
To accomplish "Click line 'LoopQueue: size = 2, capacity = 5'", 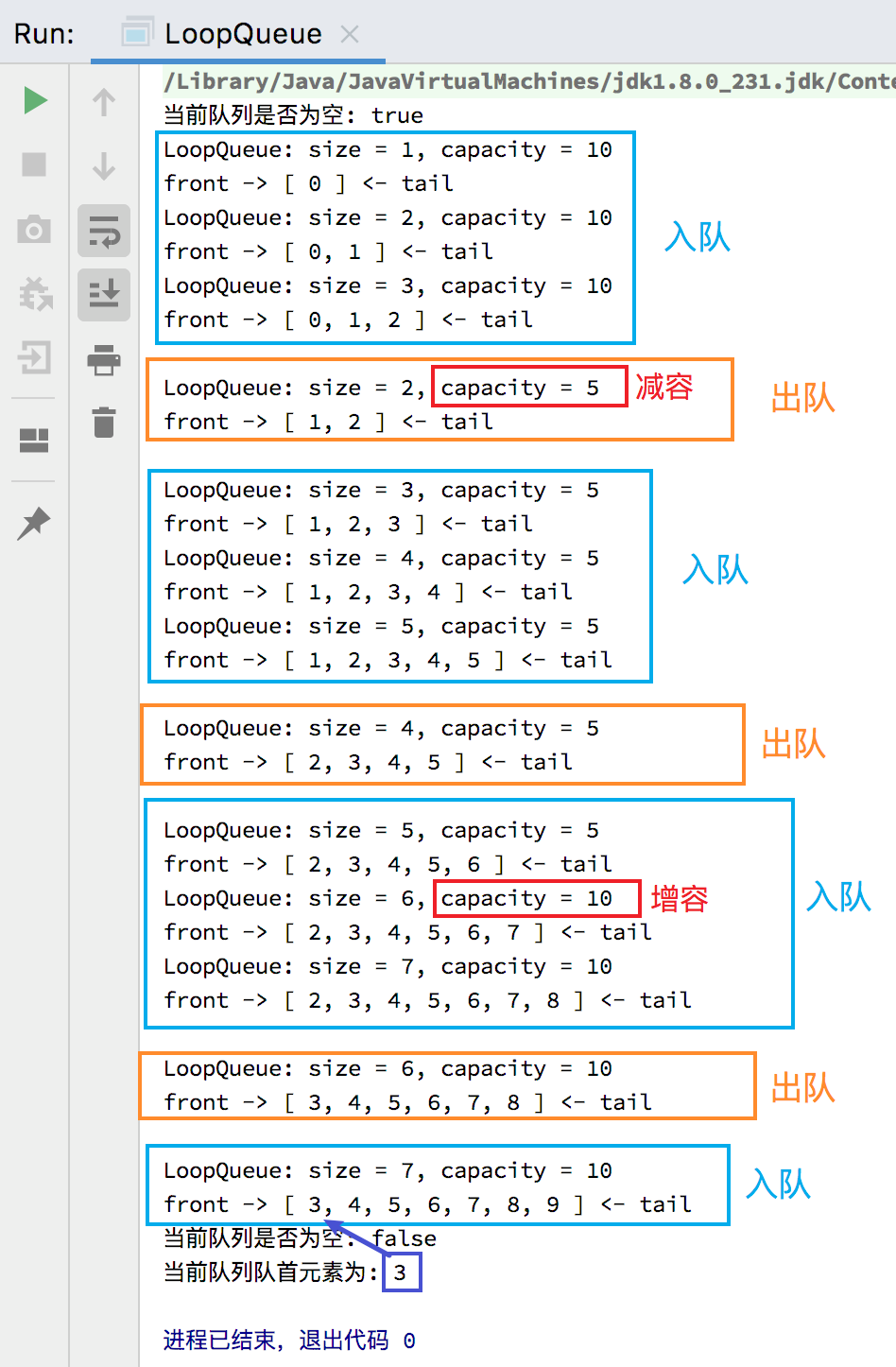I will pos(381,388).
